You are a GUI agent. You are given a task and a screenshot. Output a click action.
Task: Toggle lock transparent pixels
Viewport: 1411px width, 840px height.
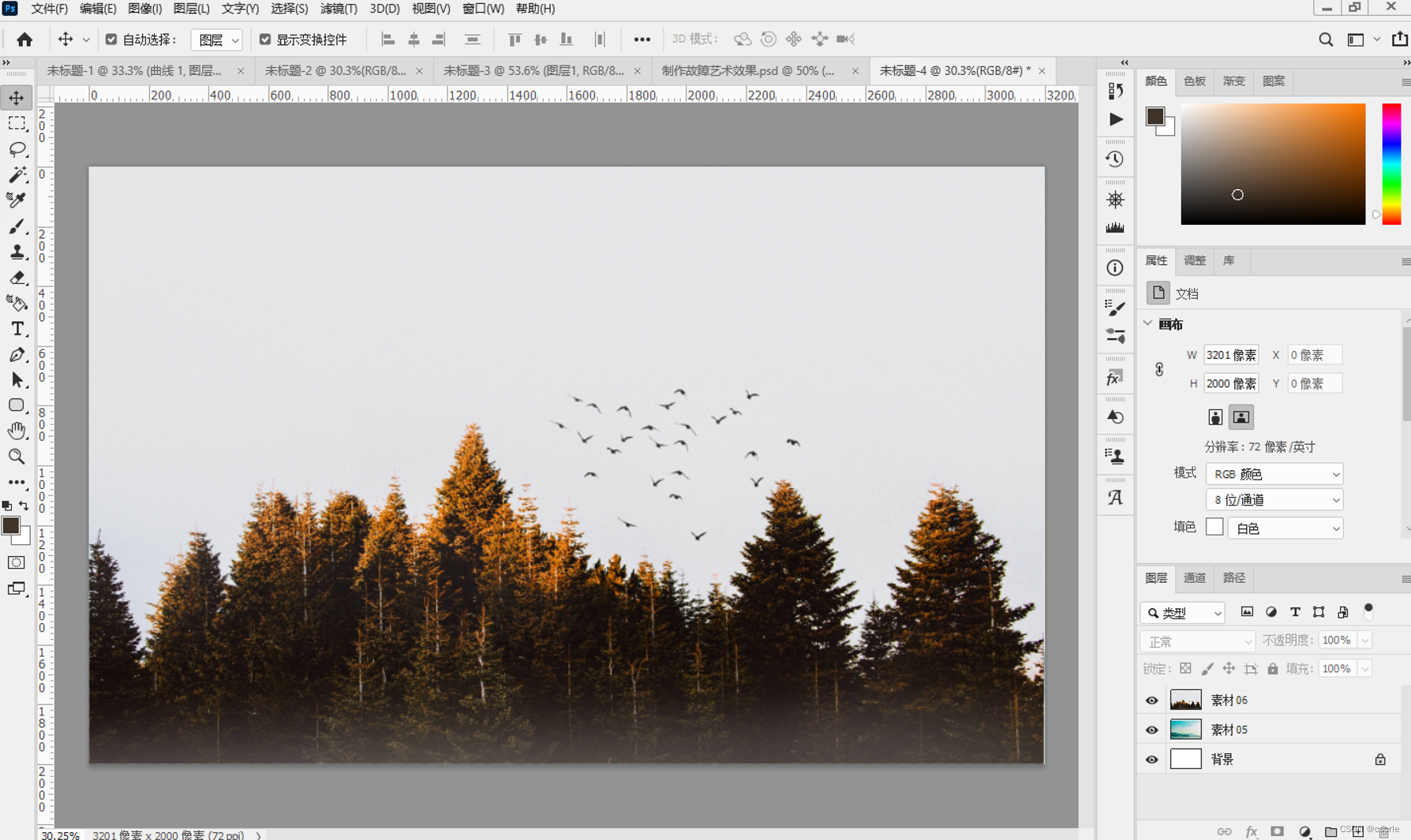[1185, 669]
